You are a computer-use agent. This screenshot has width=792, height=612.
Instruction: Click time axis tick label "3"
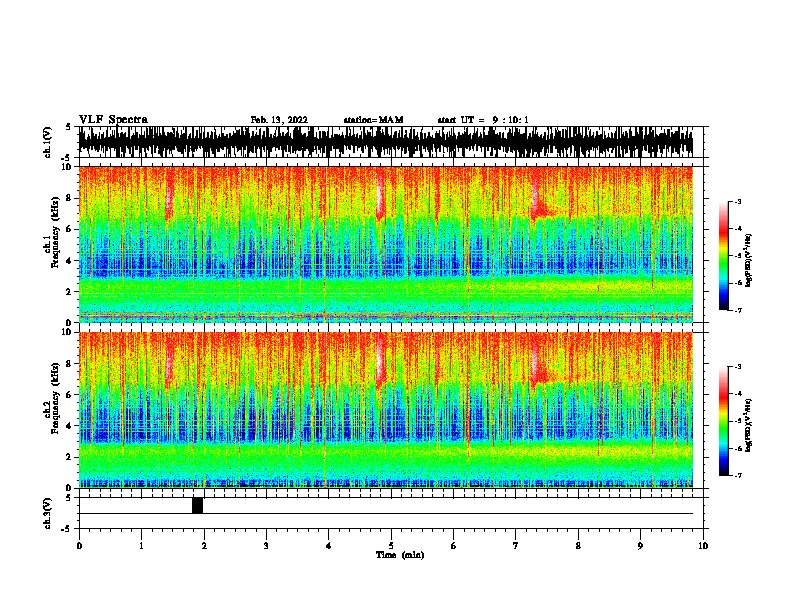(x=266, y=546)
